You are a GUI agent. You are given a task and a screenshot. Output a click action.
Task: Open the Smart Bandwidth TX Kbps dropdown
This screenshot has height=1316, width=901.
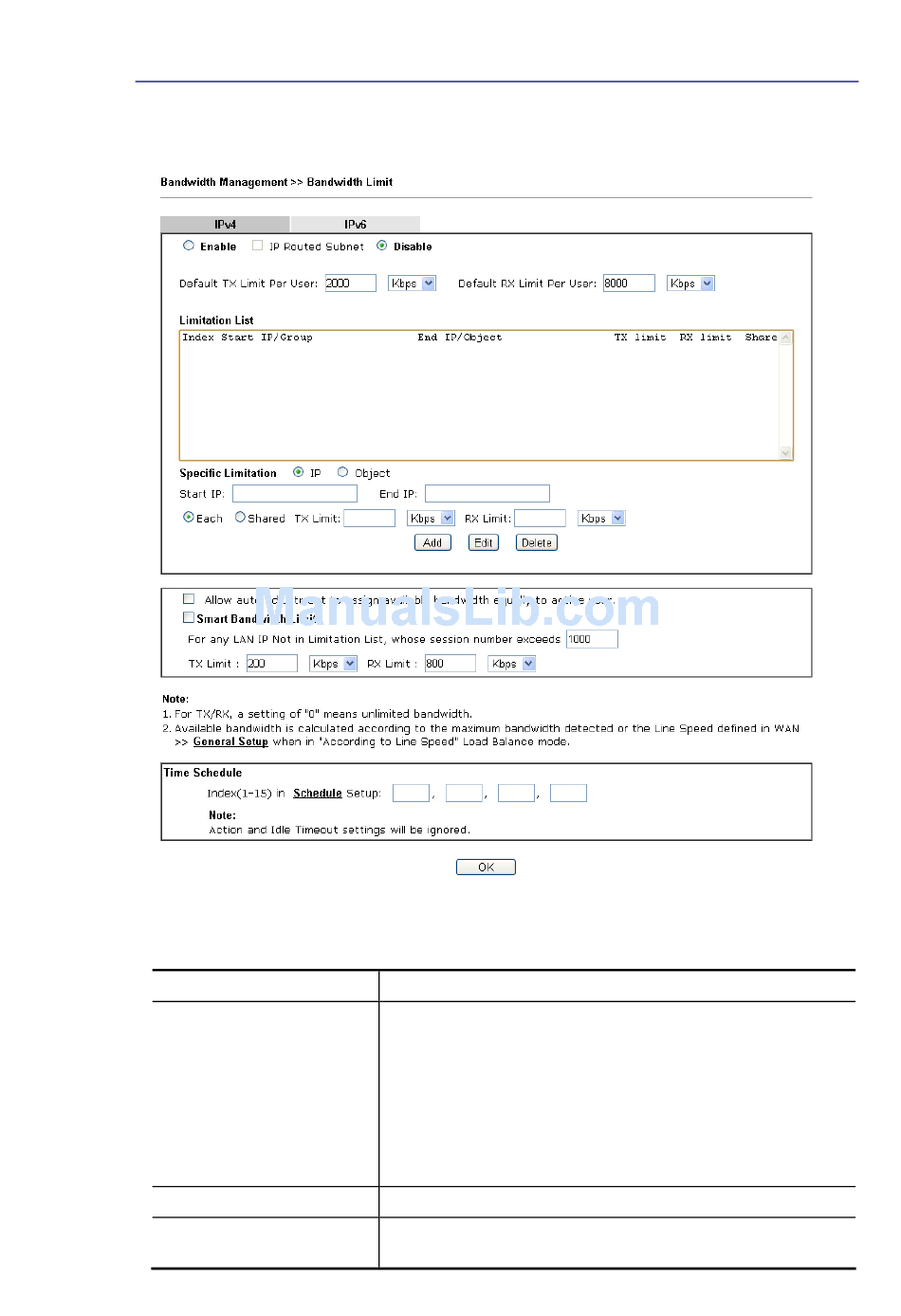click(x=334, y=664)
